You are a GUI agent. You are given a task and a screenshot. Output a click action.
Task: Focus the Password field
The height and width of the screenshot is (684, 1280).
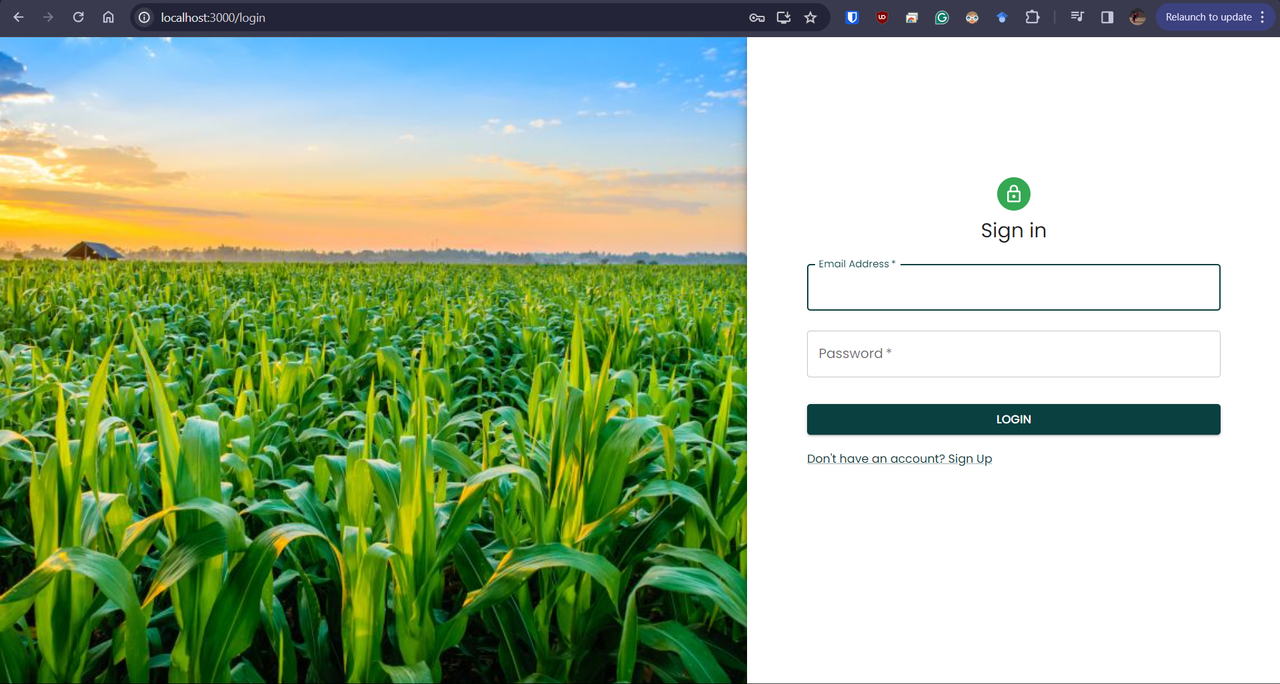(x=1014, y=354)
